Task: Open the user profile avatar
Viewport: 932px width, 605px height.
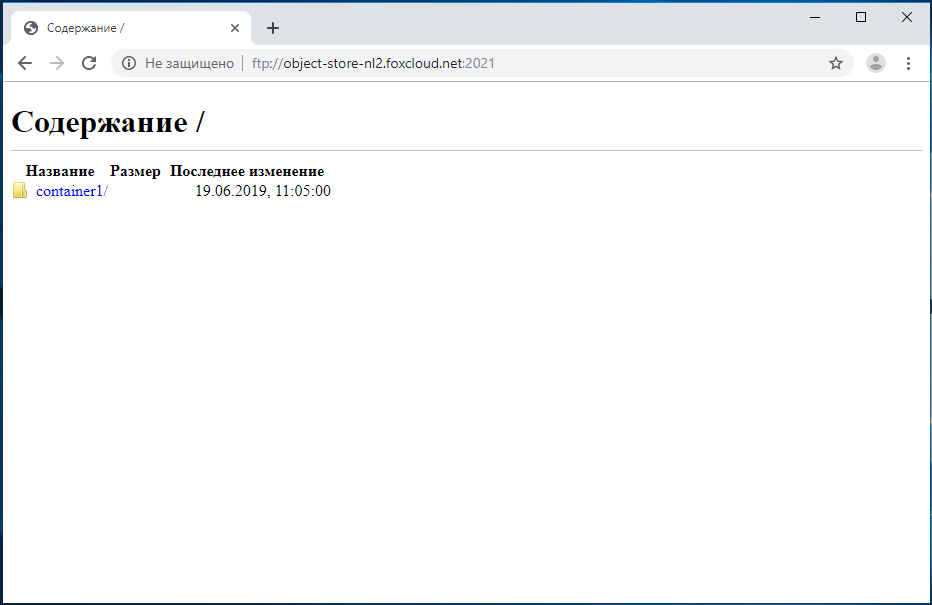Action: [x=876, y=63]
